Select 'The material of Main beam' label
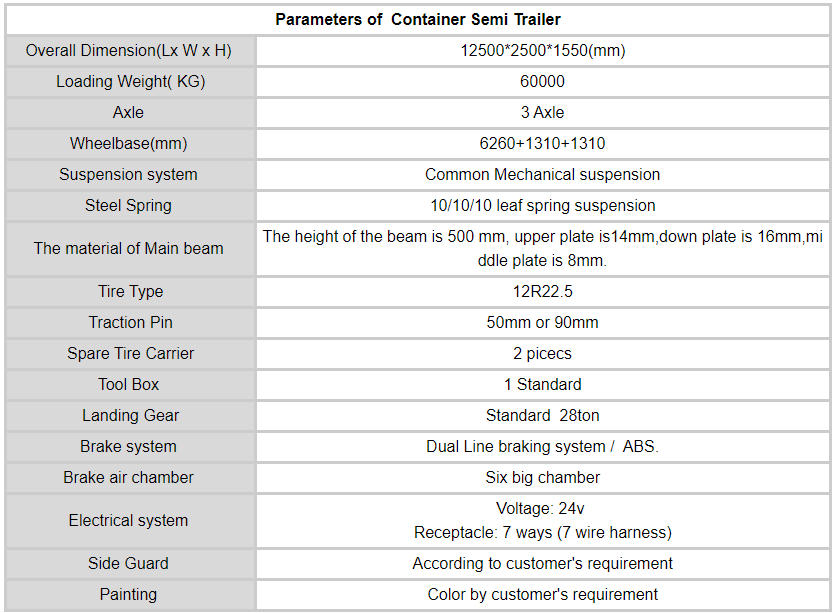835x613 pixels. click(129, 248)
